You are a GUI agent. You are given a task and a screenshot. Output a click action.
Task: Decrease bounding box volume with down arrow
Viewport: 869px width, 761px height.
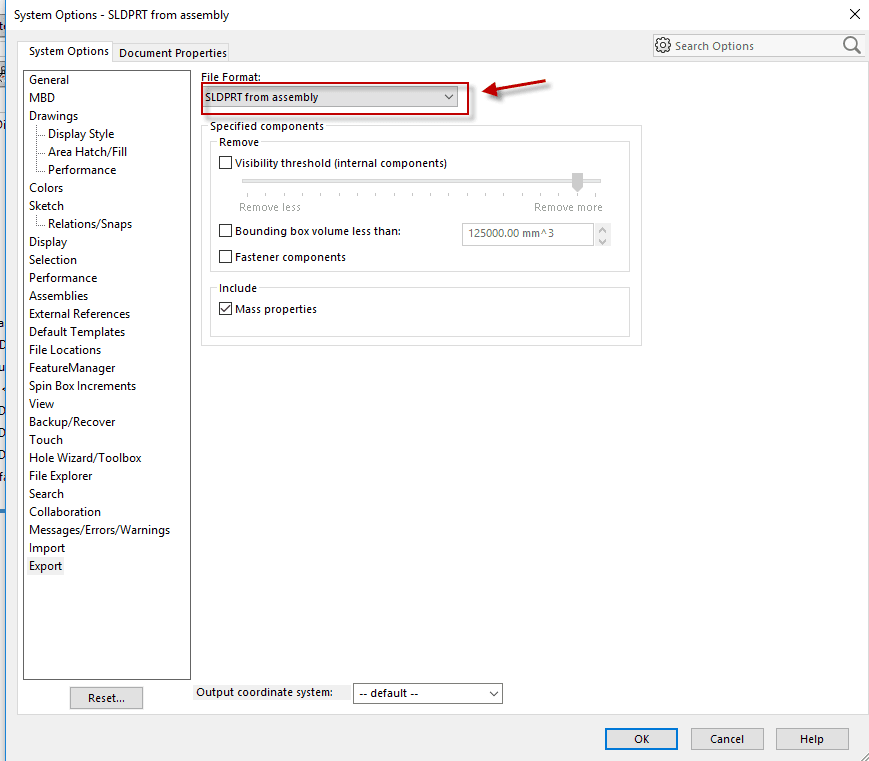coord(602,241)
